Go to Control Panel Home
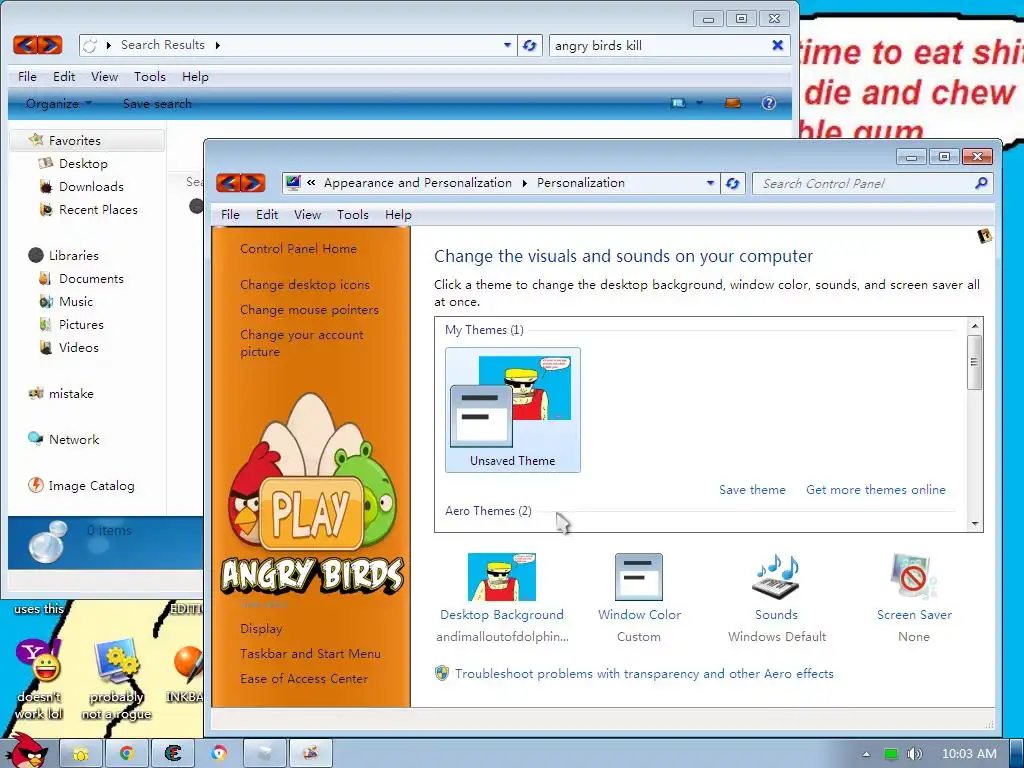The width and height of the screenshot is (1024, 768). coord(298,248)
